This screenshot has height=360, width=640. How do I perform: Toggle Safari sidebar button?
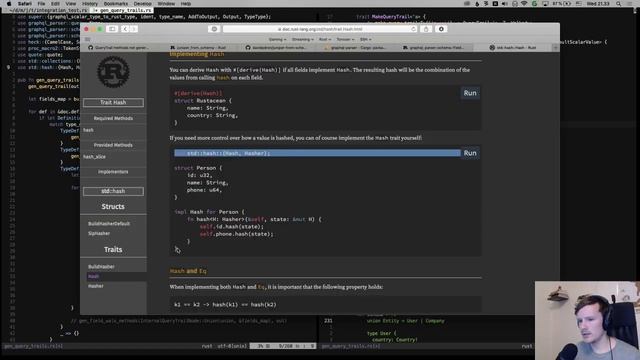click(112, 29)
